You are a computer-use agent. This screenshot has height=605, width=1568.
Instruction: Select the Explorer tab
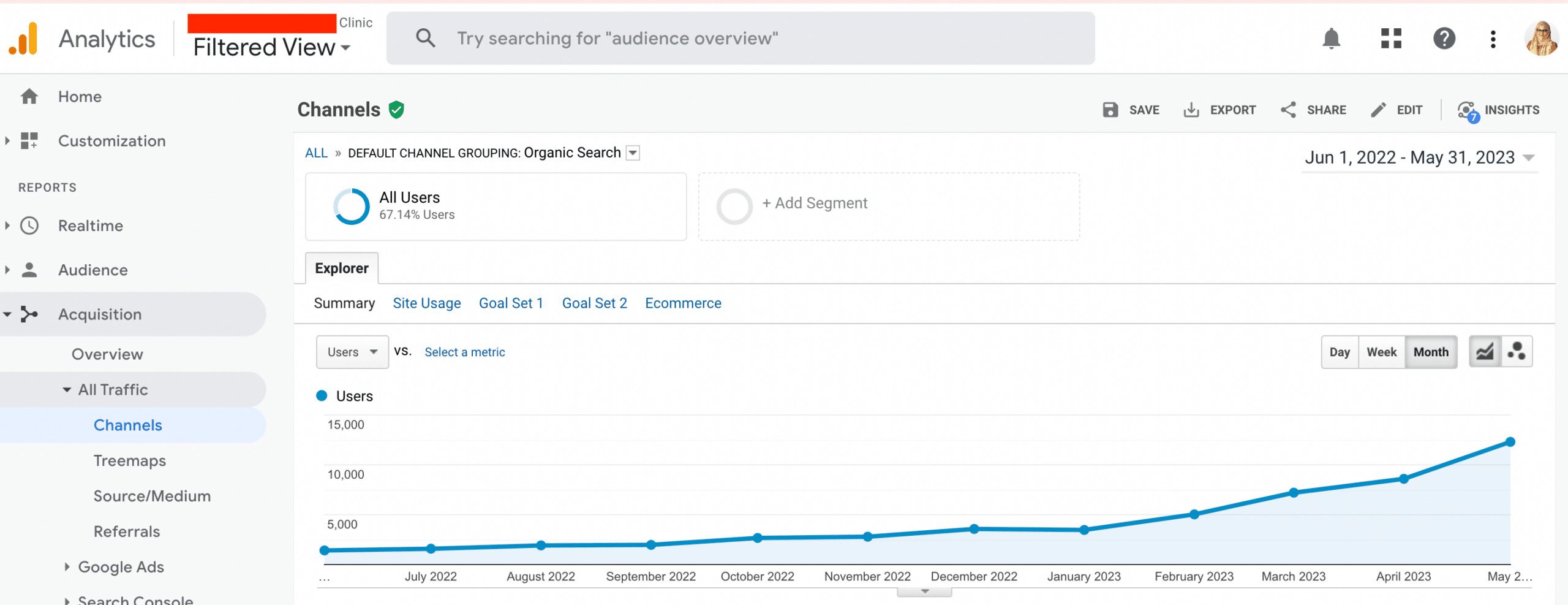pyautogui.click(x=342, y=268)
